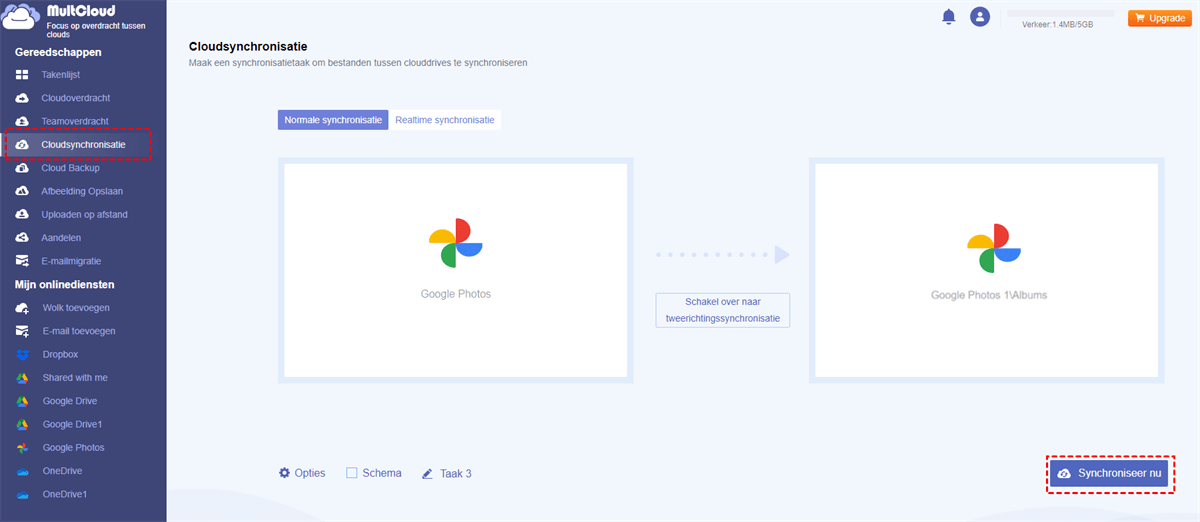Switch to Realtime synchronisatie tab
Viewport: 1200px width, 522px height.
pyautogui.click(x=445, y=120)
